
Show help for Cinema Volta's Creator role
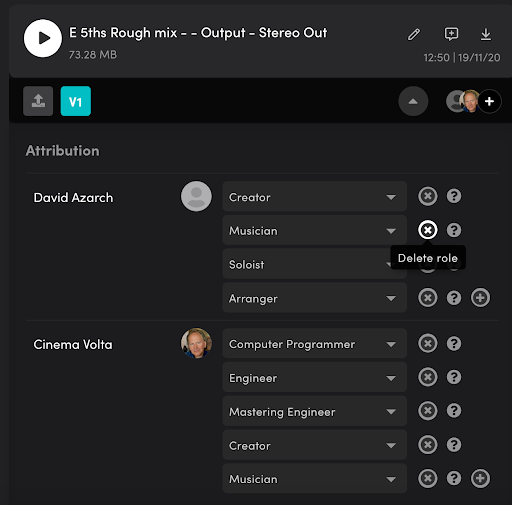tap(454, 445)
